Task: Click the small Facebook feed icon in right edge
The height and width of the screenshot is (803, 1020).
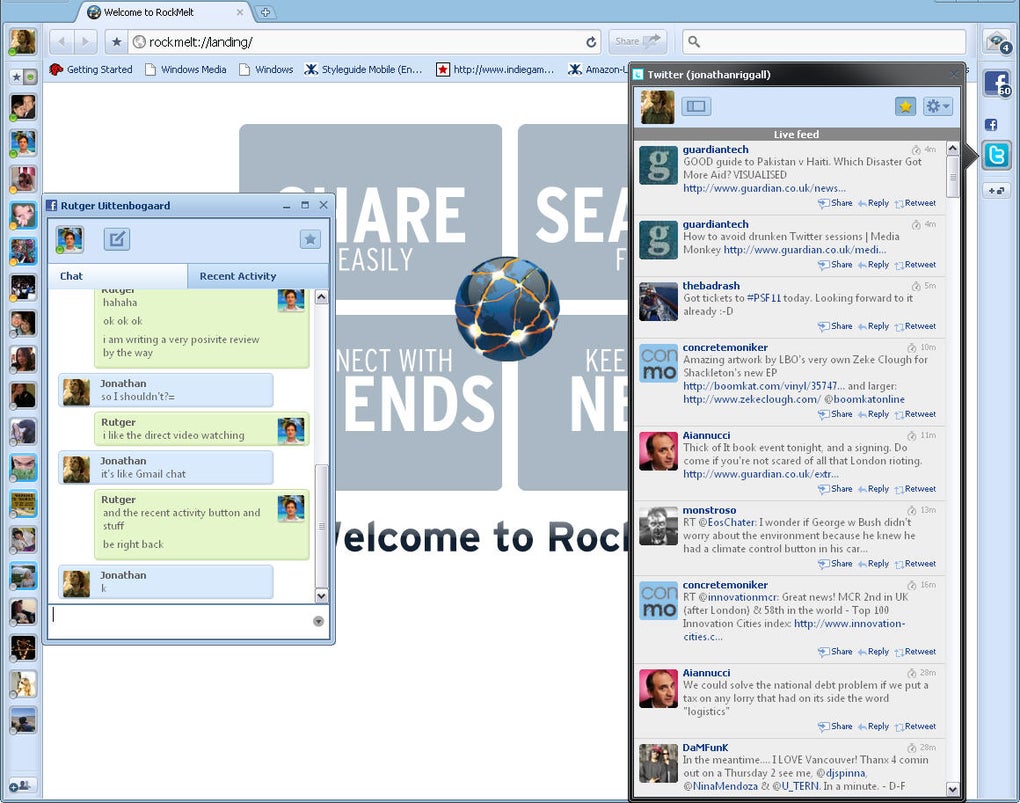Action: pyautogui.click(x=991, y=124)
